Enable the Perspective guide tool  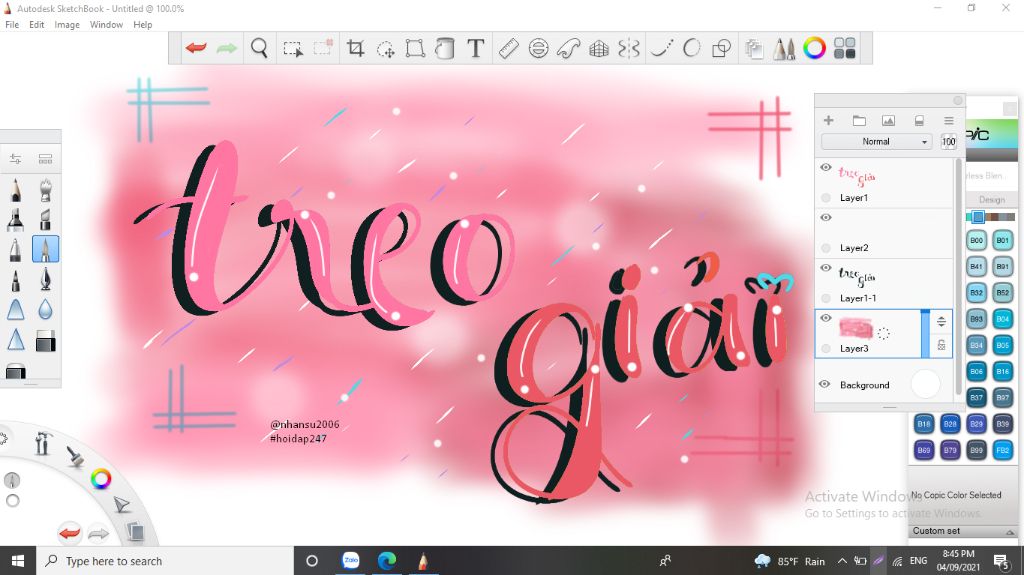click(x=599, y=48)
